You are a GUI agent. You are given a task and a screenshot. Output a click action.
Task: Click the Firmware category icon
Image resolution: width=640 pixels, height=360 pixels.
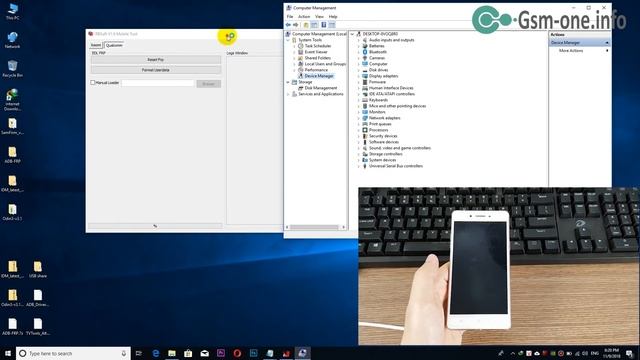pyautogui.click(x=365, y=82)
